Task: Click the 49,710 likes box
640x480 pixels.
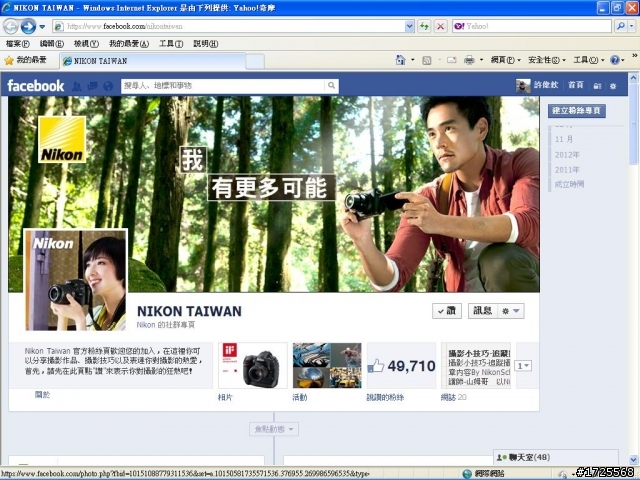Action: (402, 366)
